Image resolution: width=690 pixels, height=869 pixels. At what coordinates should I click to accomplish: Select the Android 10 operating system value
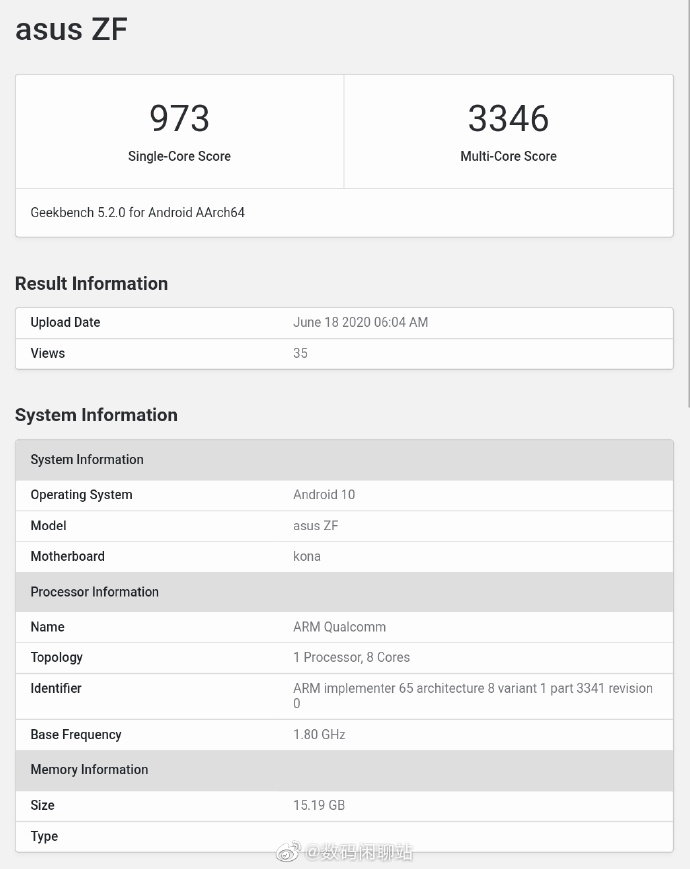coord(324,495)
